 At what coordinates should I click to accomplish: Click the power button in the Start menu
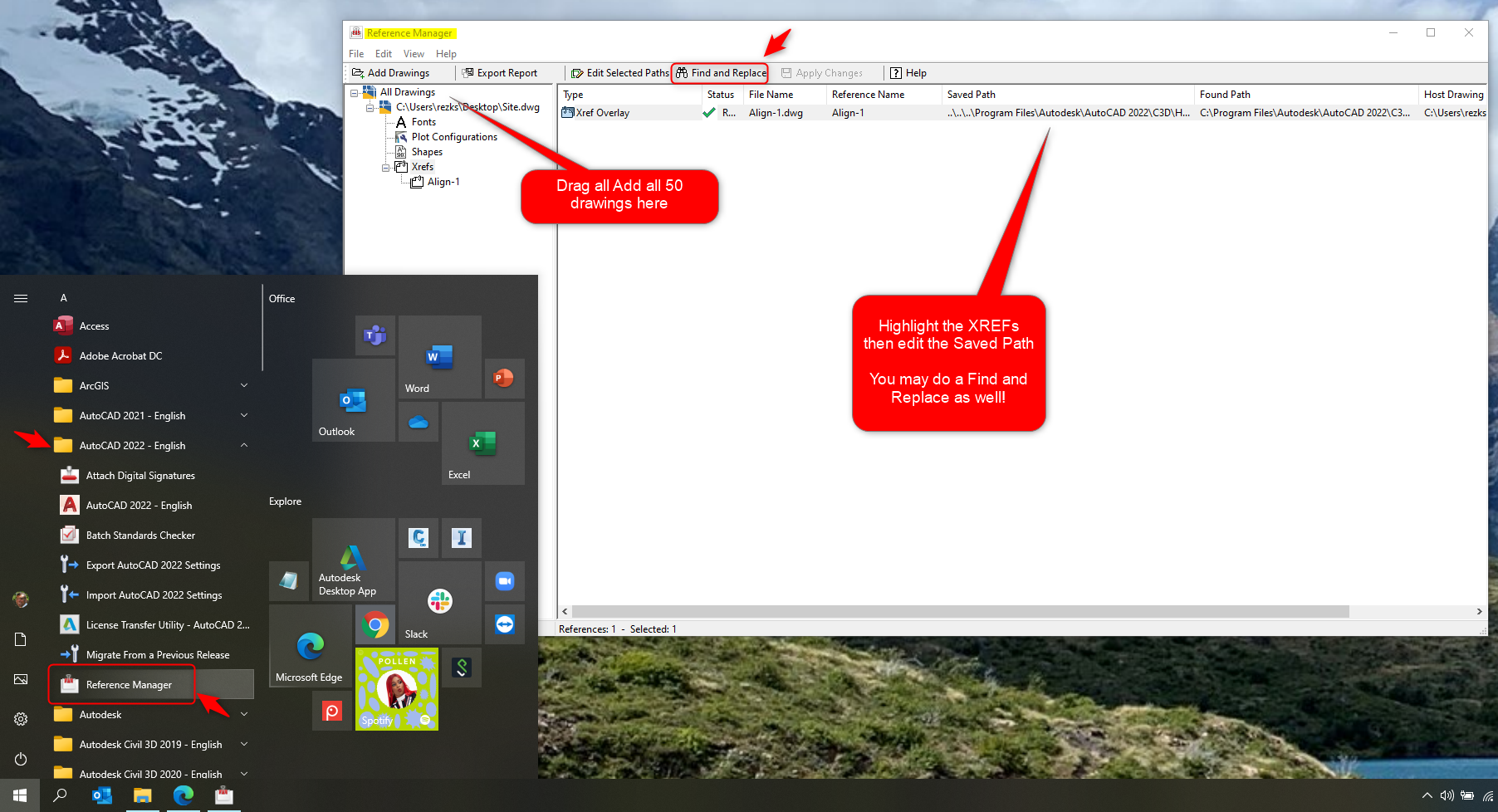[20, 759]
